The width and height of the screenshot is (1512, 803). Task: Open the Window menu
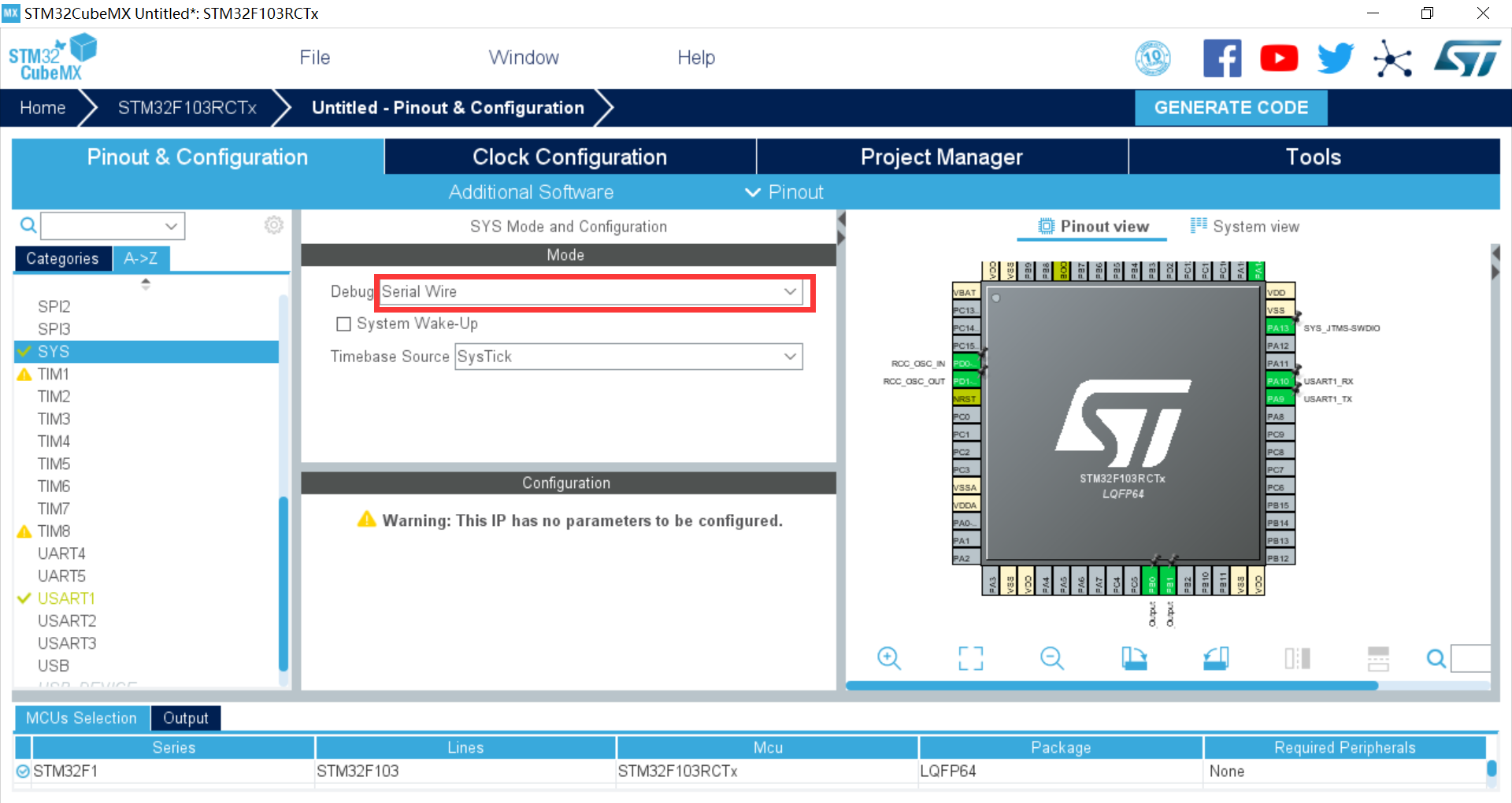tap(524, 57)
